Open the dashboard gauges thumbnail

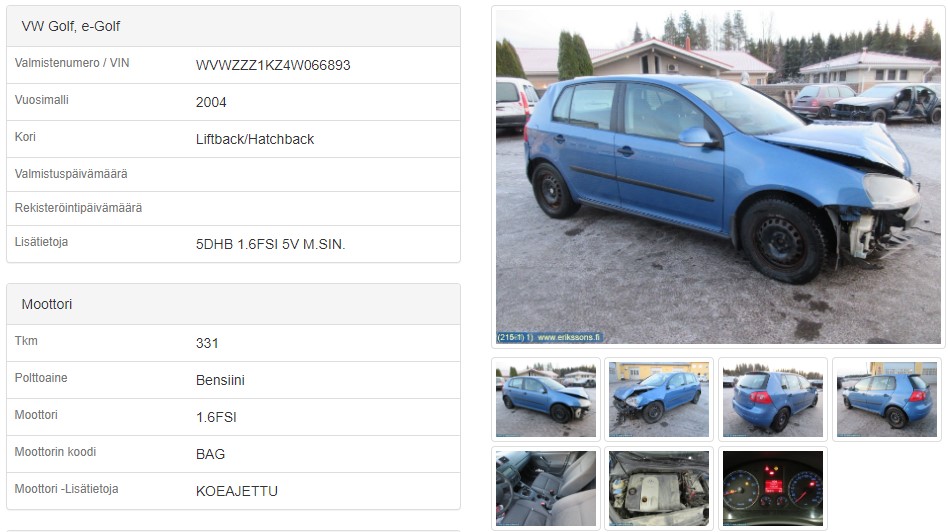click(773, 488)
